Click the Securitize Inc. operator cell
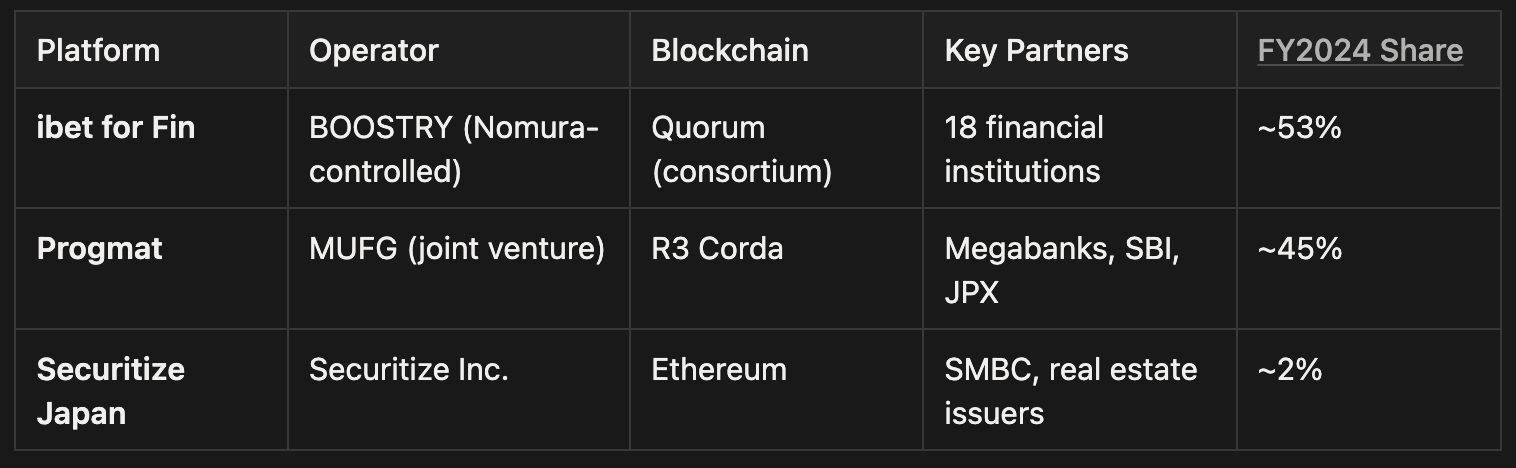Screen dimensions: 1516x468 click(408, 370)
